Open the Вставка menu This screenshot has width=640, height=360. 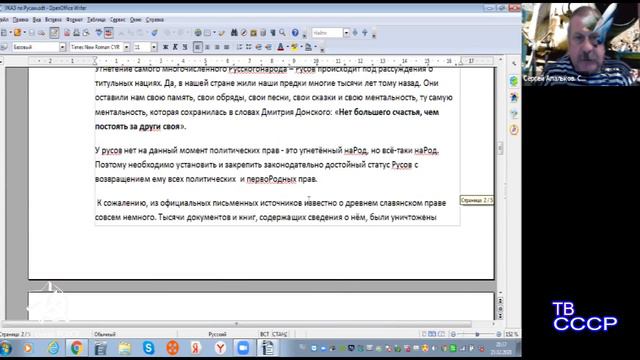(x=53, y=20)
